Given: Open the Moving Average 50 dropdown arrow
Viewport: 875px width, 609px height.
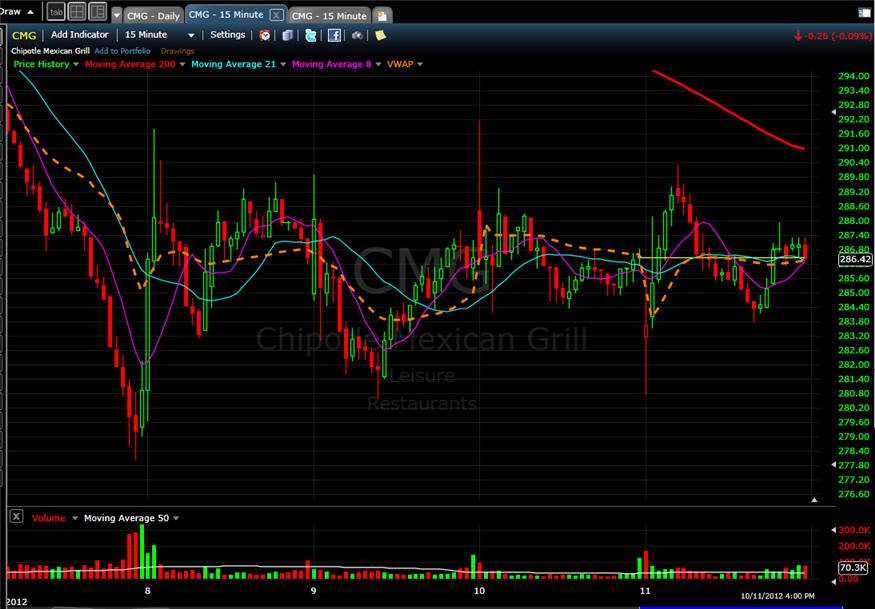Looking at the screenshot, I should click(x=176, y=518).
